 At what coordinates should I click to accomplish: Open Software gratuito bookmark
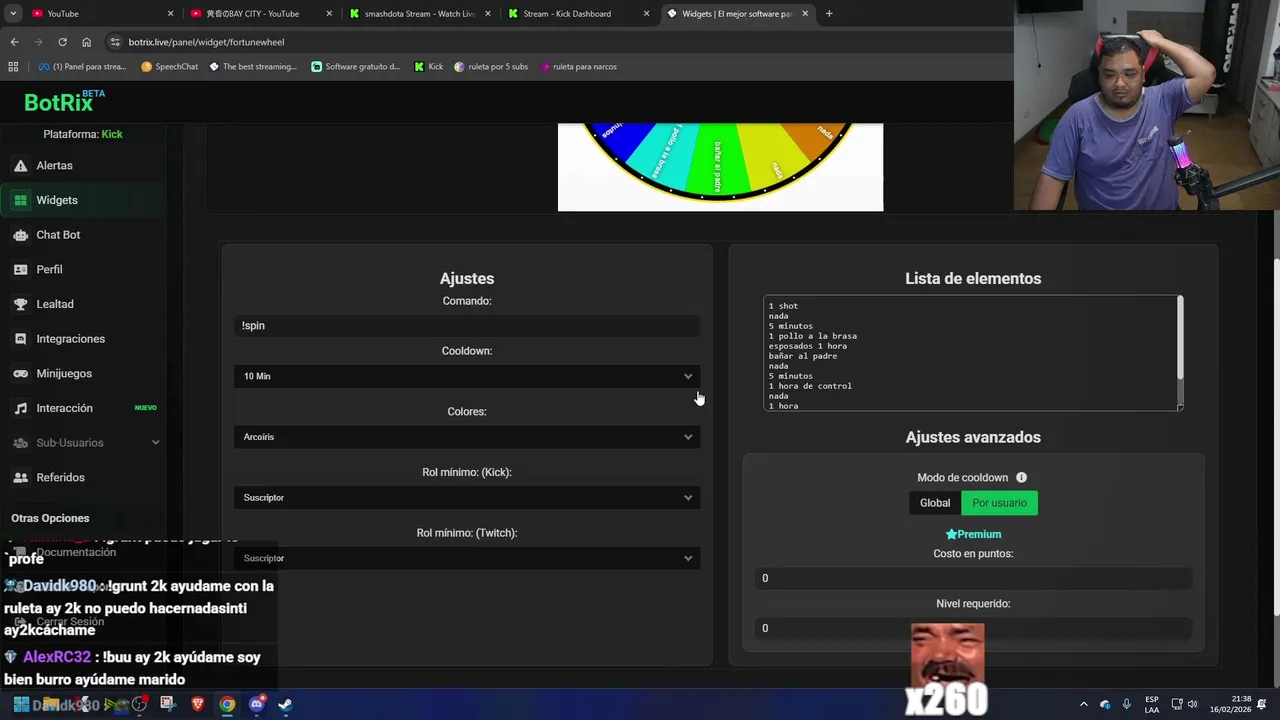pyautogui.click(x=355, y=67)
